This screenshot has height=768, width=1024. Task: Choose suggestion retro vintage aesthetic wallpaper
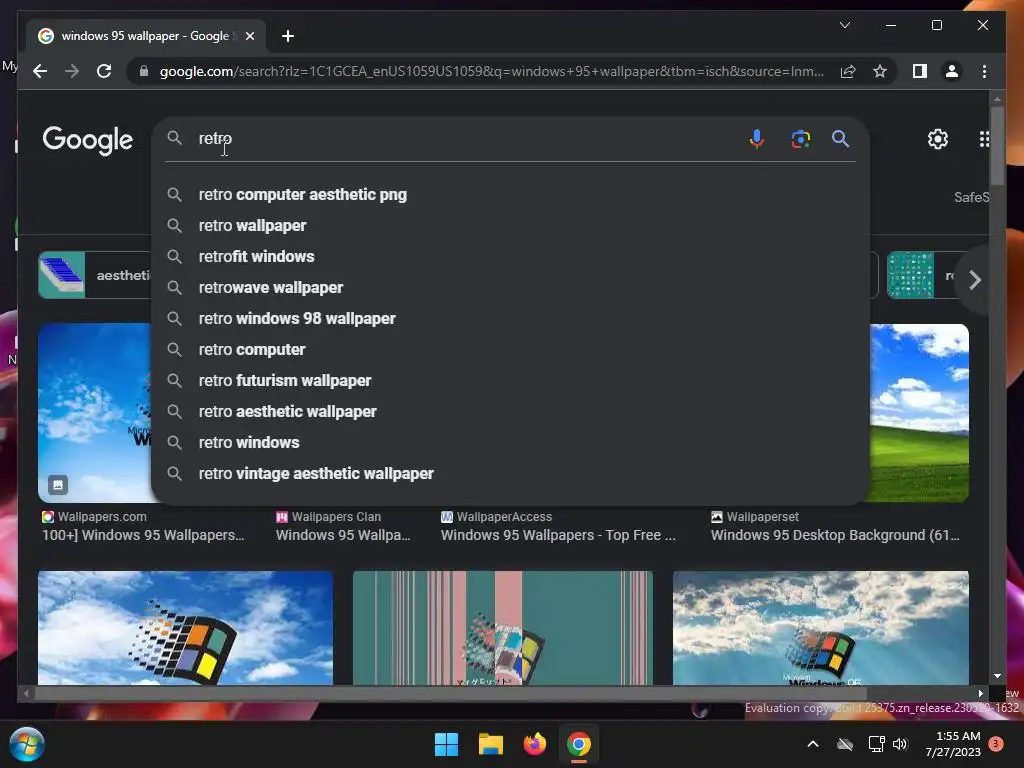click(316, 473)
